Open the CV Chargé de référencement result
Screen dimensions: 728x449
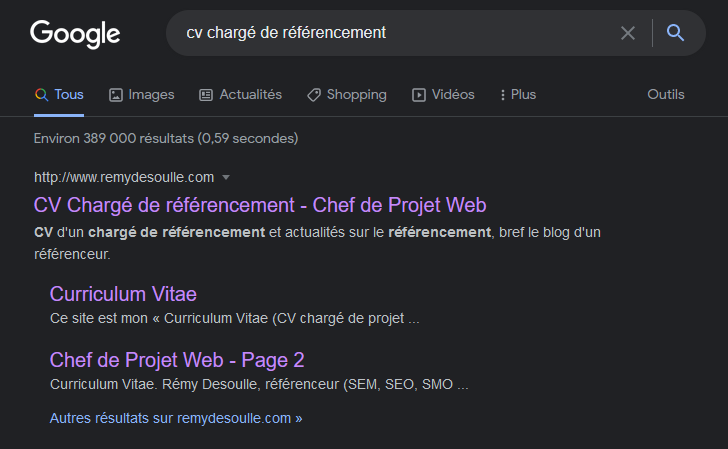260,205
